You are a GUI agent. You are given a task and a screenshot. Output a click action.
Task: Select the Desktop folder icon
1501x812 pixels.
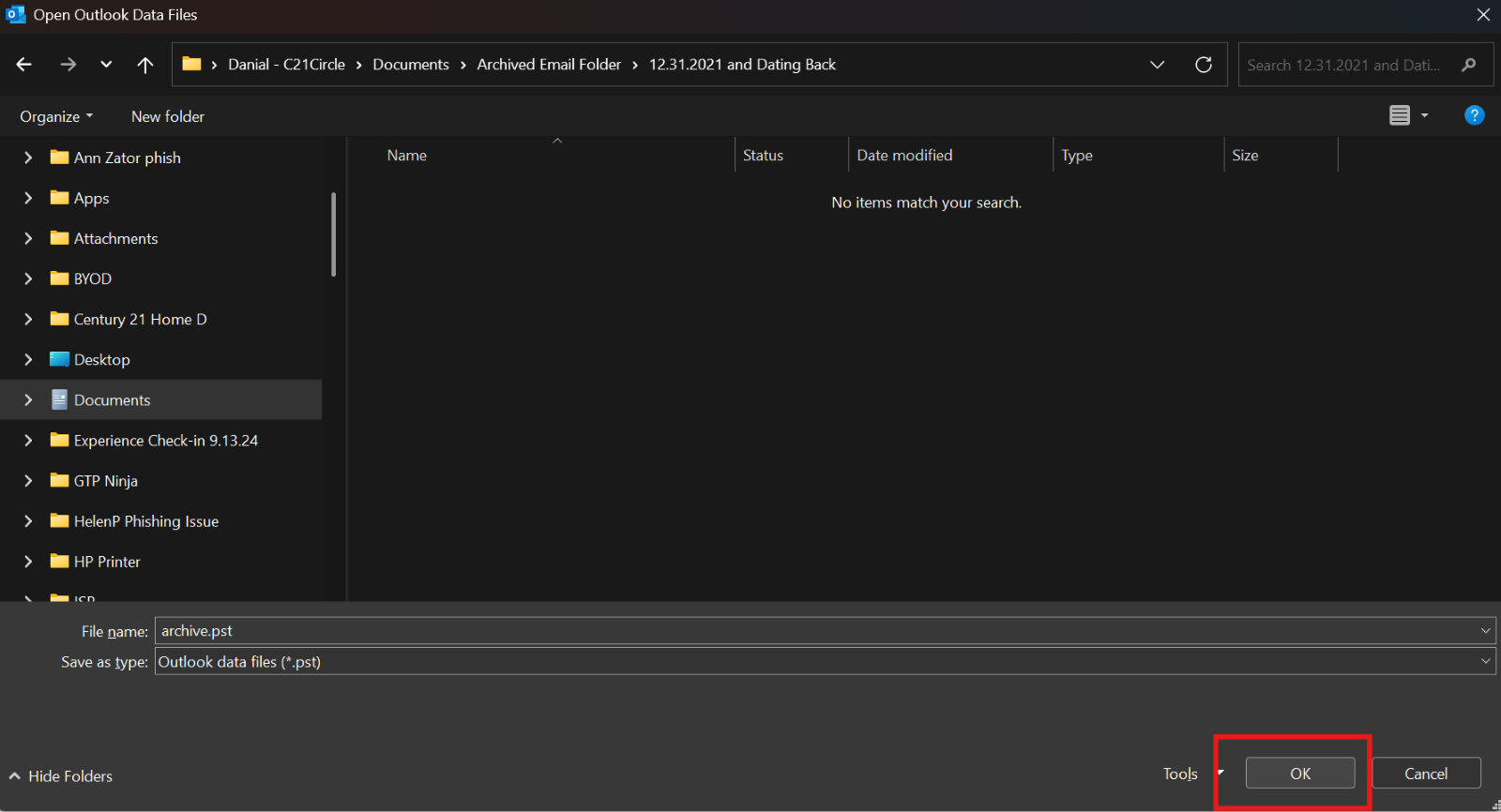tap(60, 359)
